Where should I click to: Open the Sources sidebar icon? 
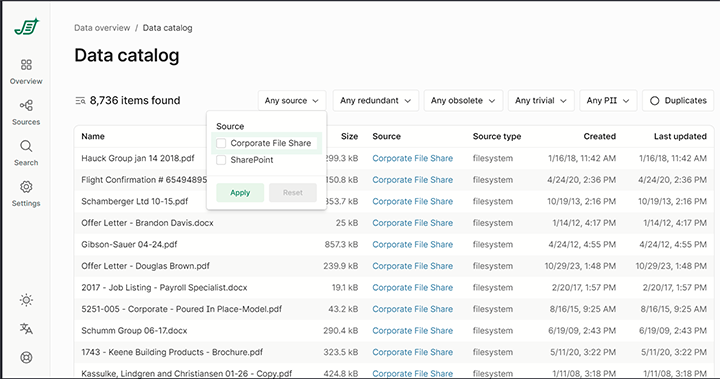click(x=26, y=106)
